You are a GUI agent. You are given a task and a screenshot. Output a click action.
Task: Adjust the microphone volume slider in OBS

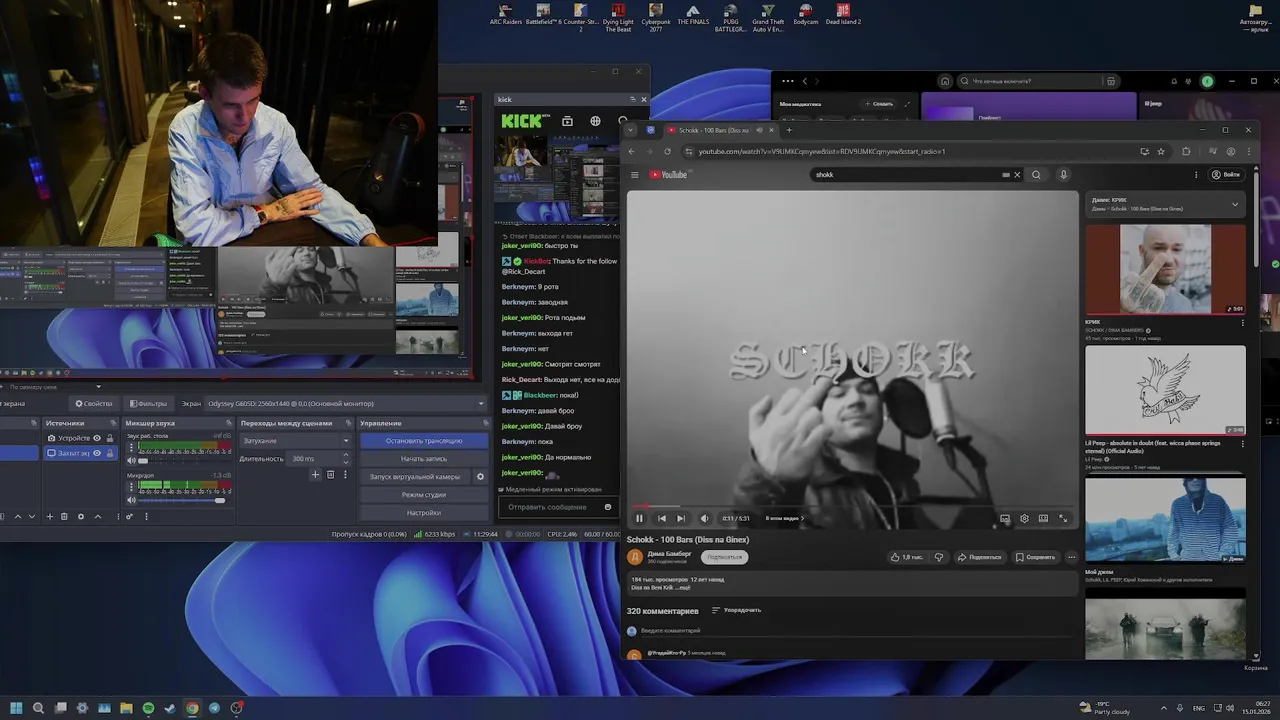click(x=184, y=500)
